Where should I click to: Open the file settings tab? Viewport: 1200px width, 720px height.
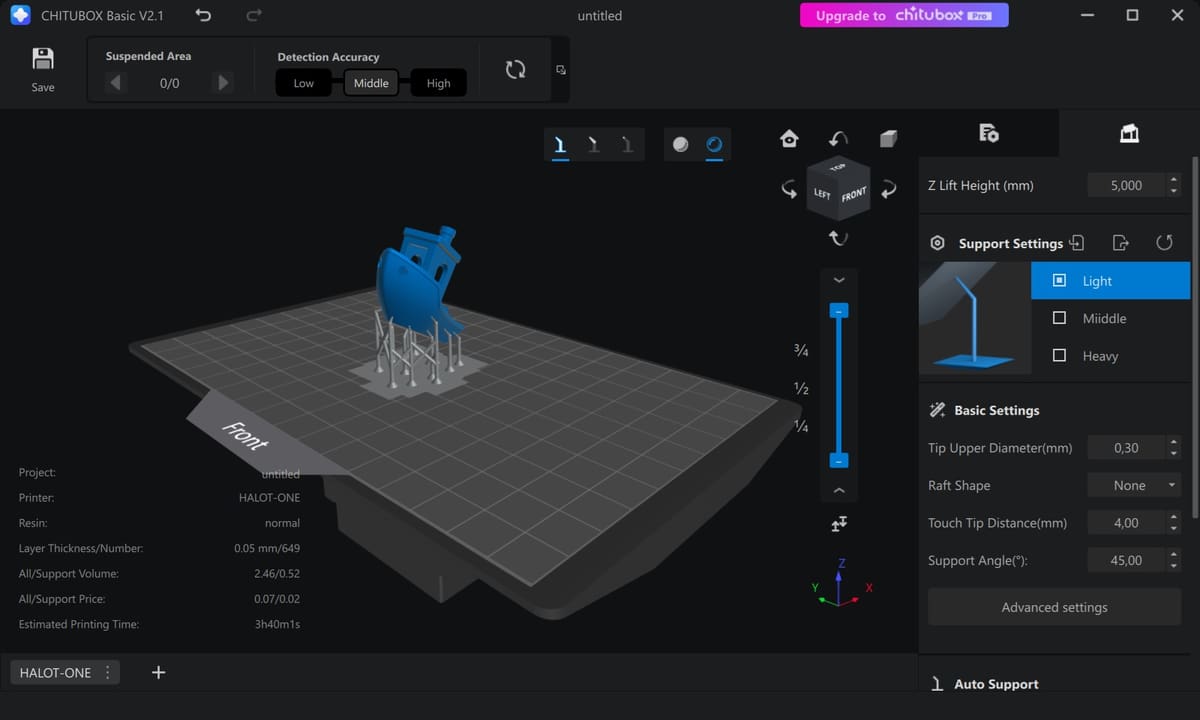pyautogui.click(x=989, y=133)
